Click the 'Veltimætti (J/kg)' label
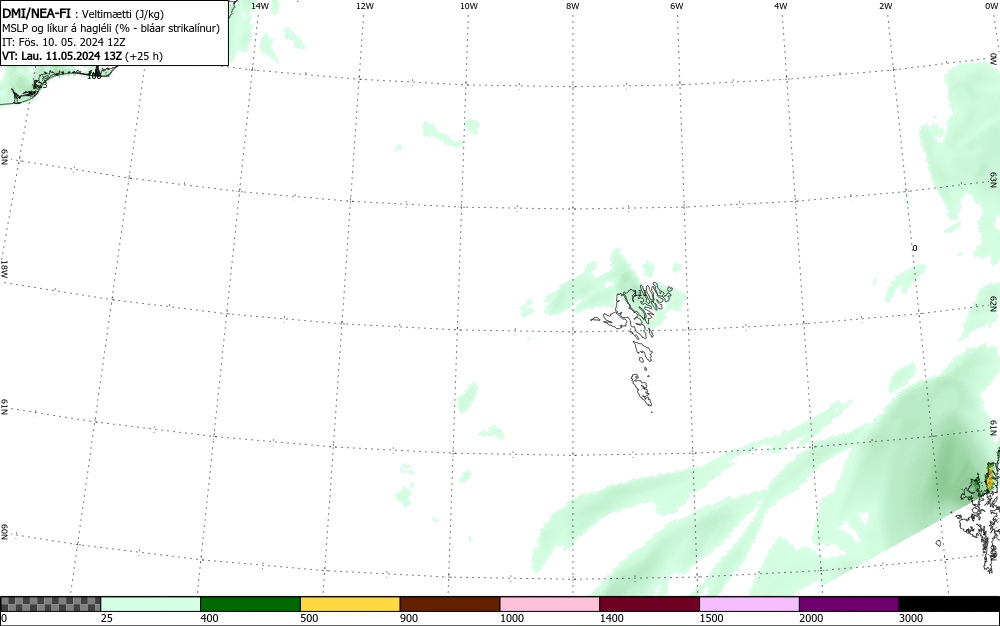 coord(122,14)
